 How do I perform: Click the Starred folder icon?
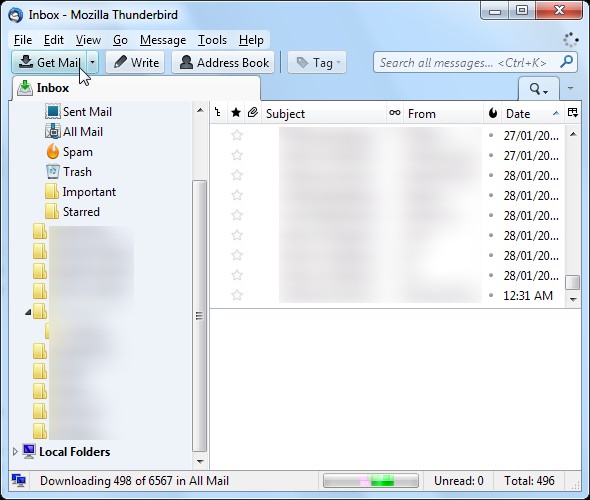52,211
